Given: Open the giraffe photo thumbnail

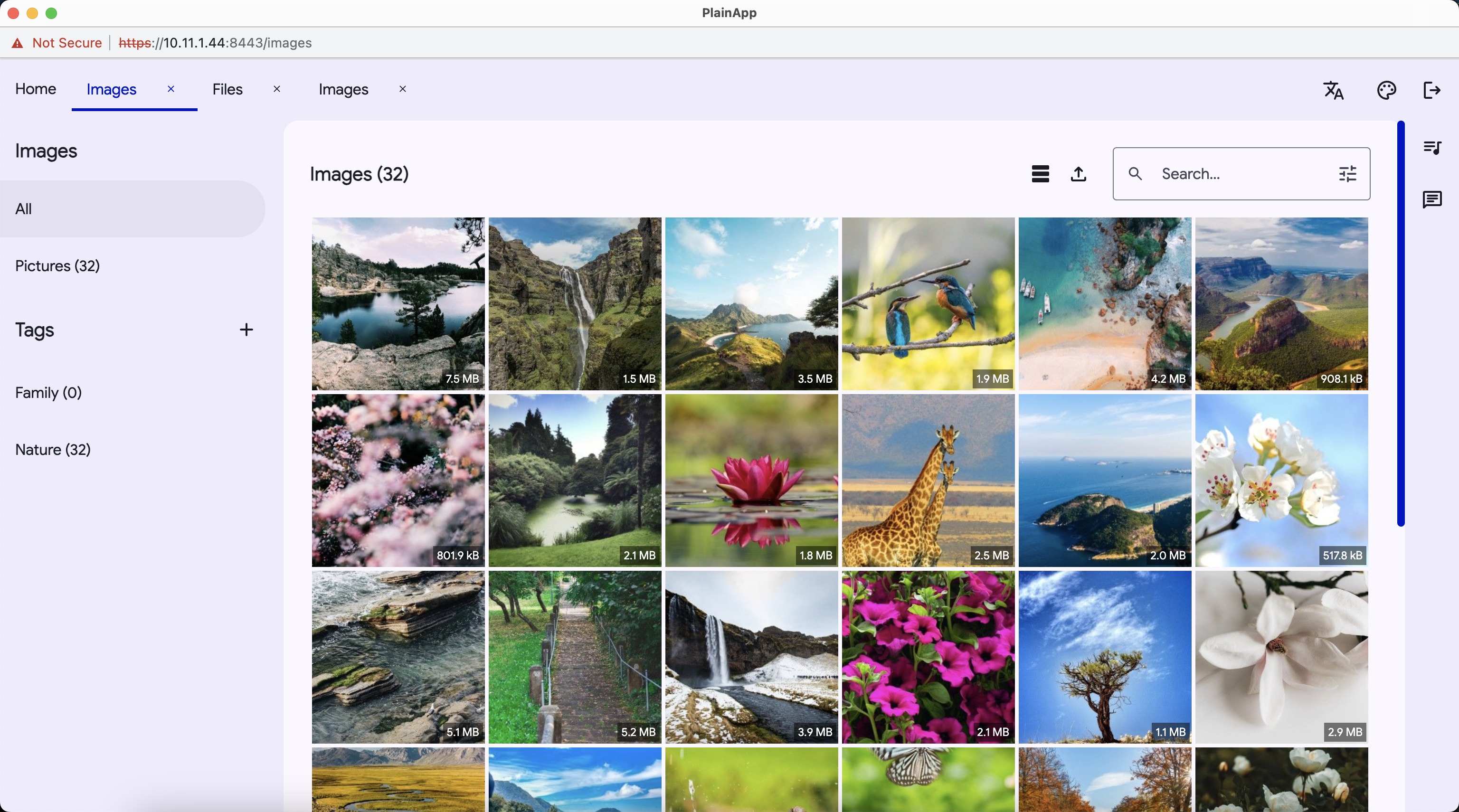Looking at the screenshot, I should (928, 480).
